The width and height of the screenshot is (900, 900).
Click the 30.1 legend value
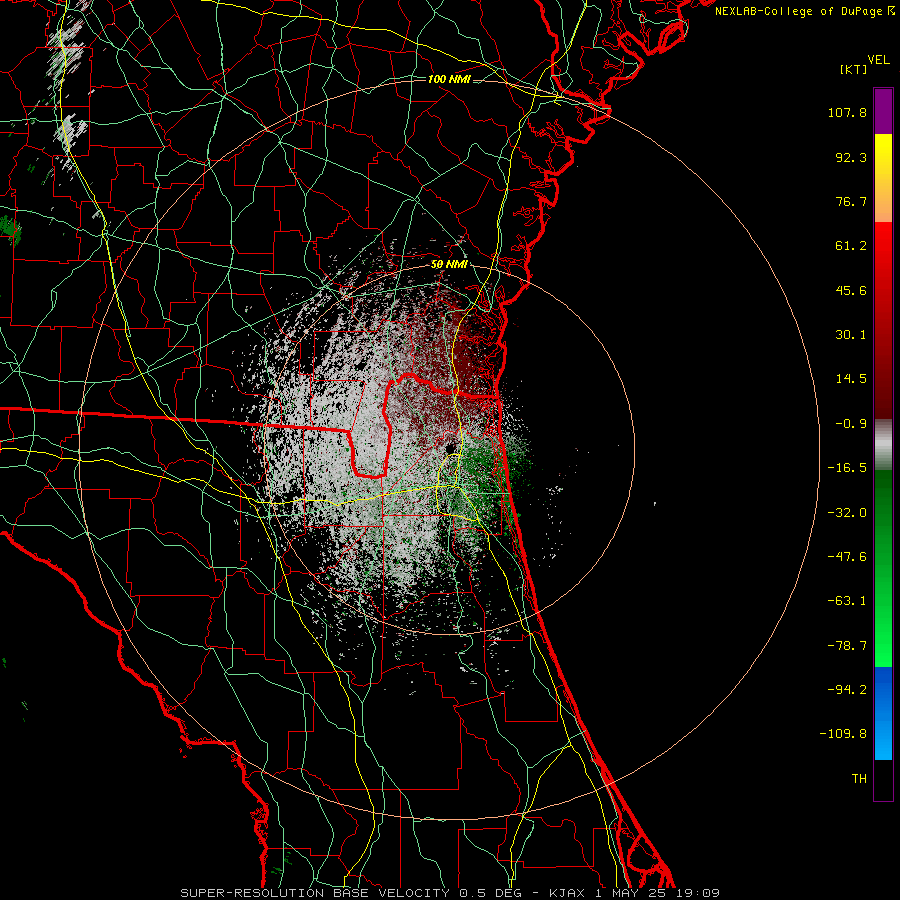(x=851, y=335)
